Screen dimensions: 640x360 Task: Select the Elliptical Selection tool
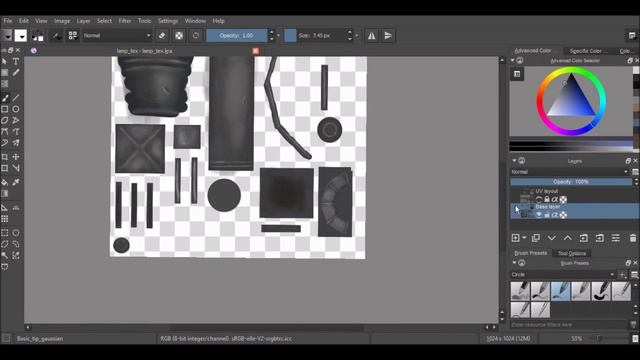[16, 233]
